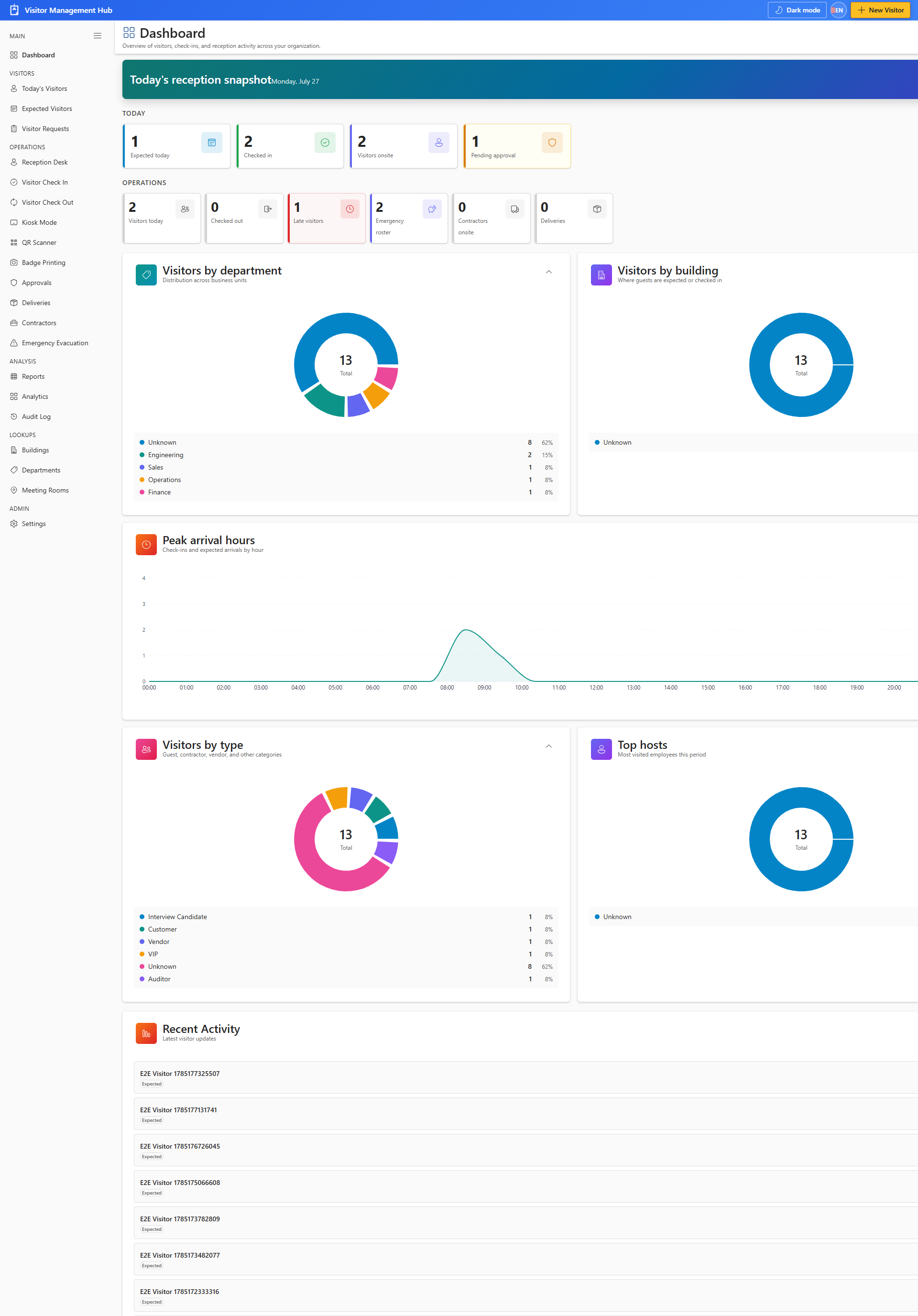Collapse the sidebar with hamburger icon
This screenshot has width=918, height=1316.
98,35
